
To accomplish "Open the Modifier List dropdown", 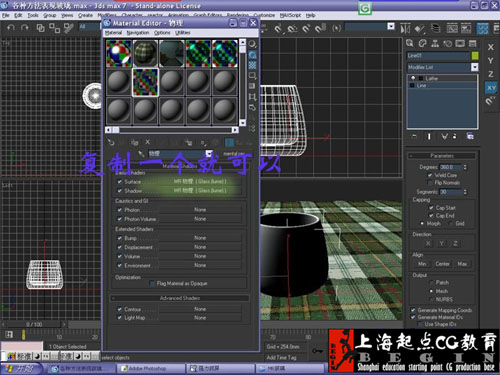I will pyautogui.click(x=474, y=67).
